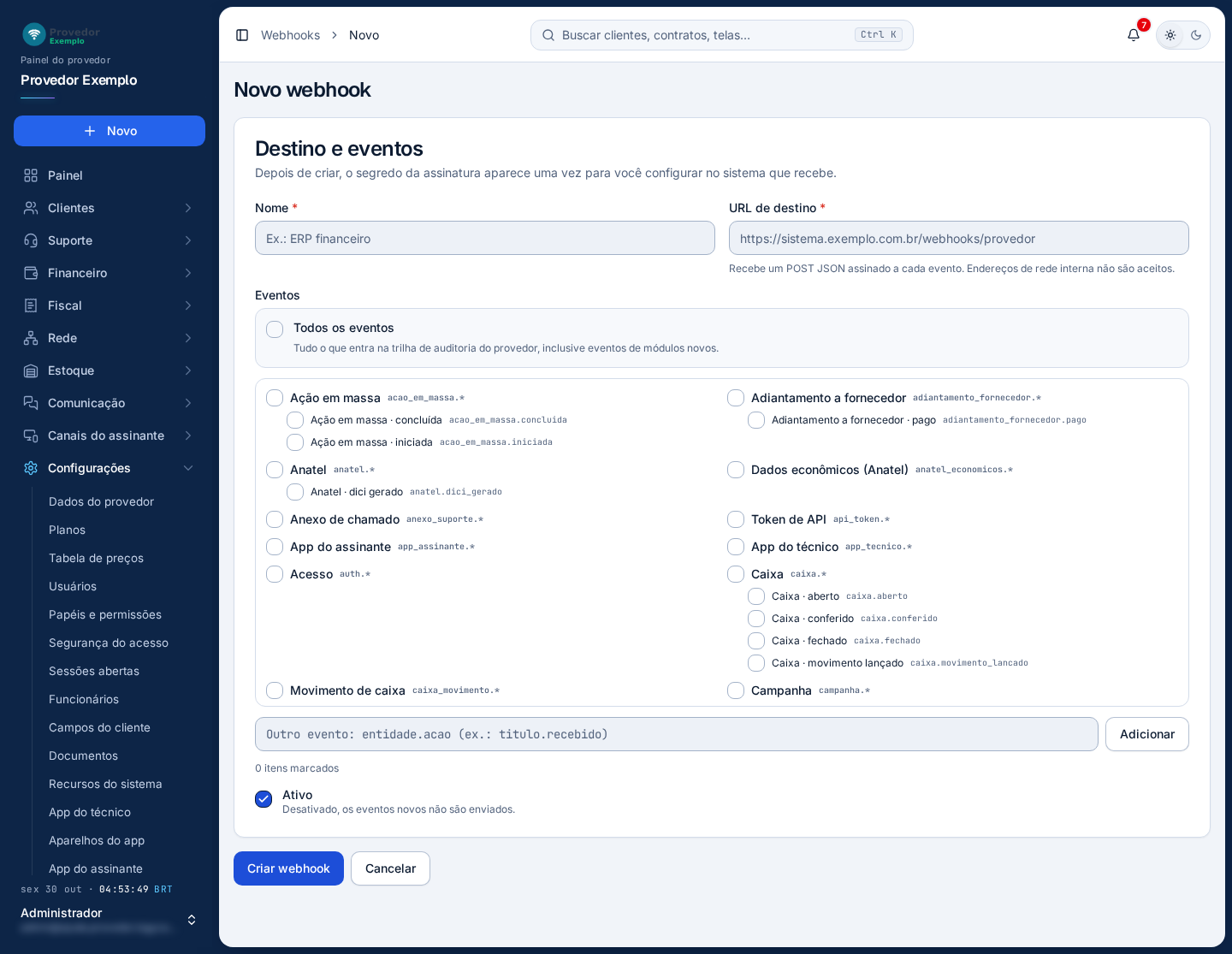
Task: Open Sessões abertas submenu item
Action: click(x=94, y=671)
